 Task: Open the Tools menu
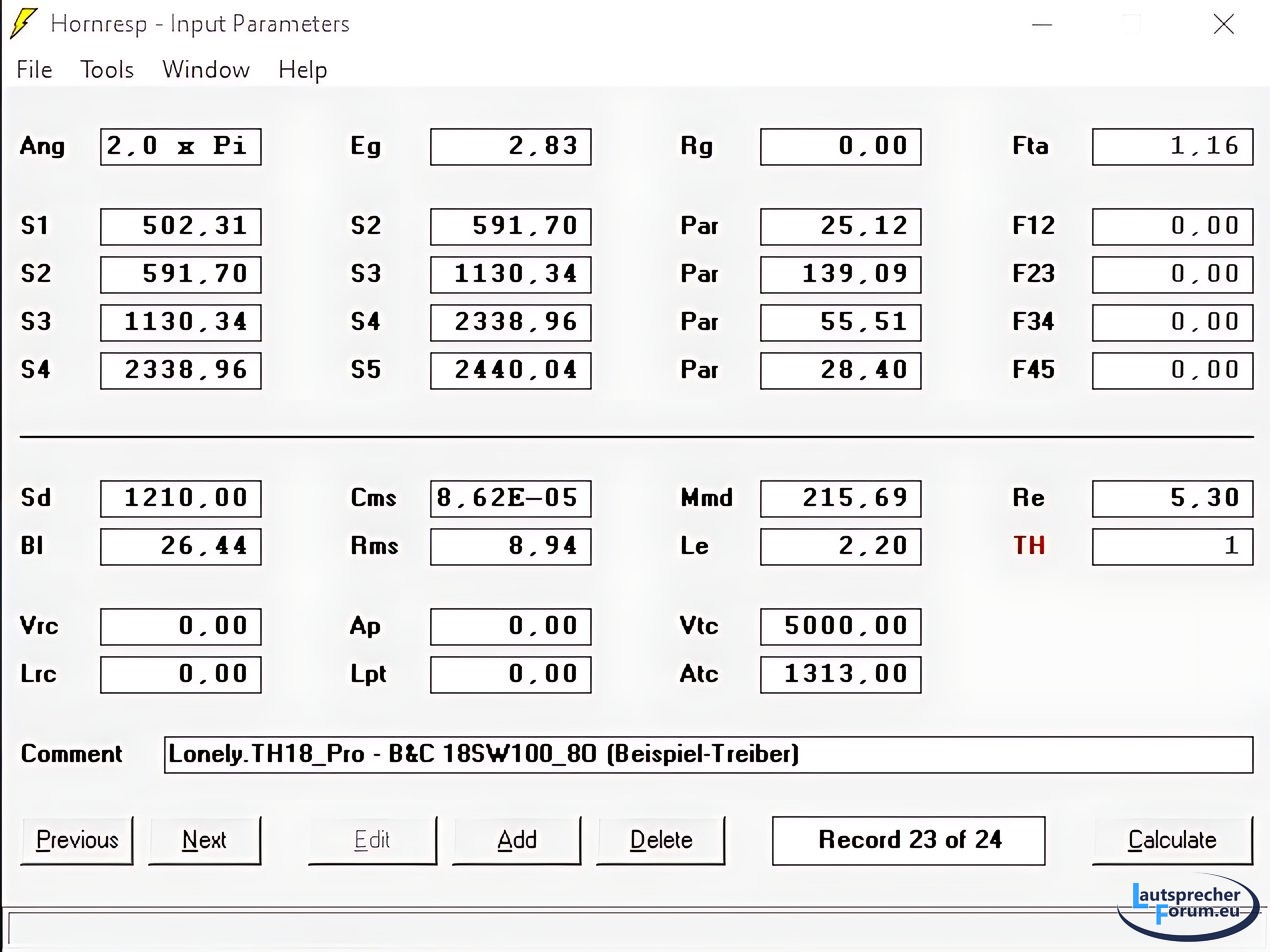tap(107, 70)
